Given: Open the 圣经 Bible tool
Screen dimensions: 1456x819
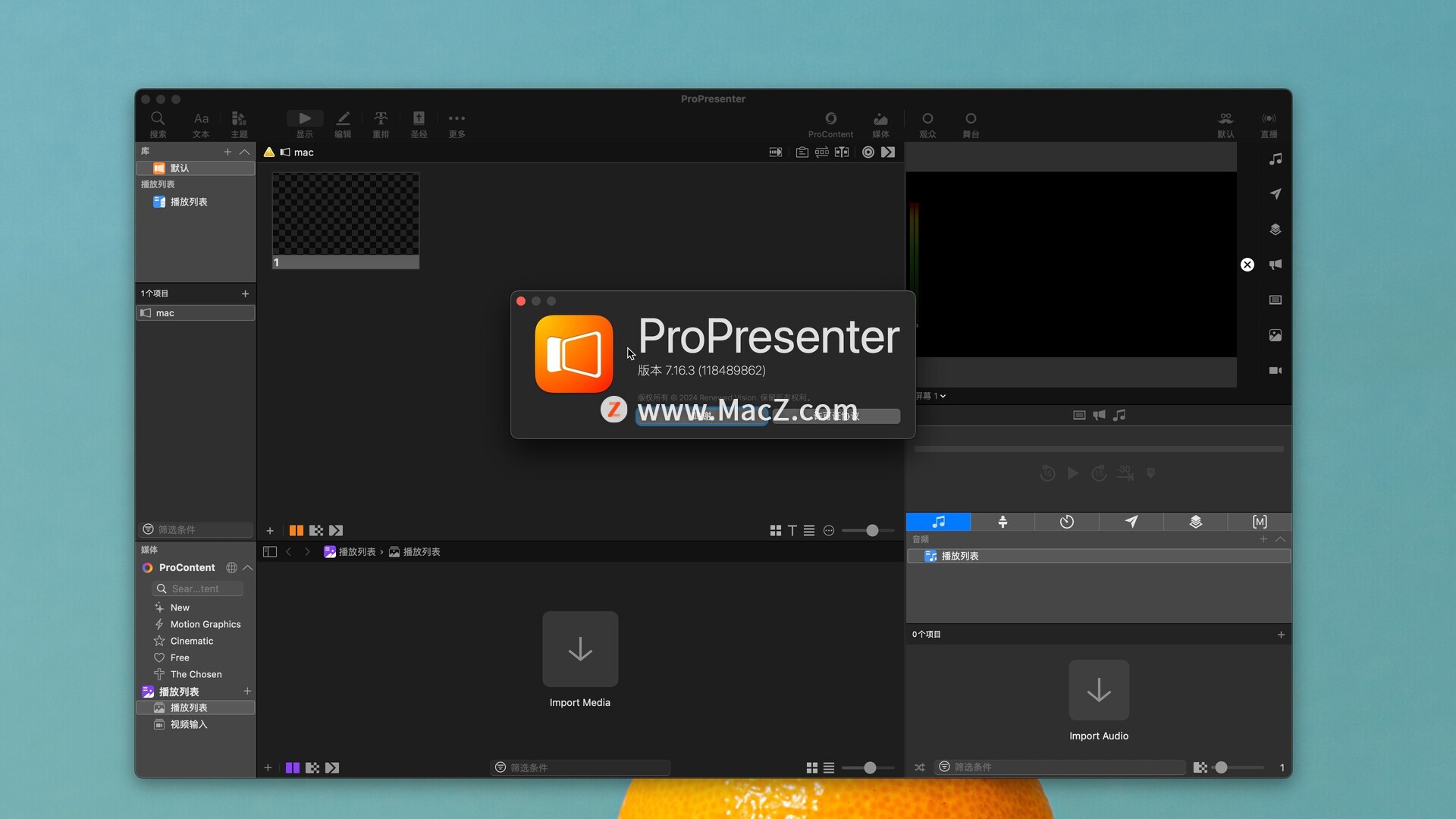Looking at the screenshot, I should (x=419, y=124).
